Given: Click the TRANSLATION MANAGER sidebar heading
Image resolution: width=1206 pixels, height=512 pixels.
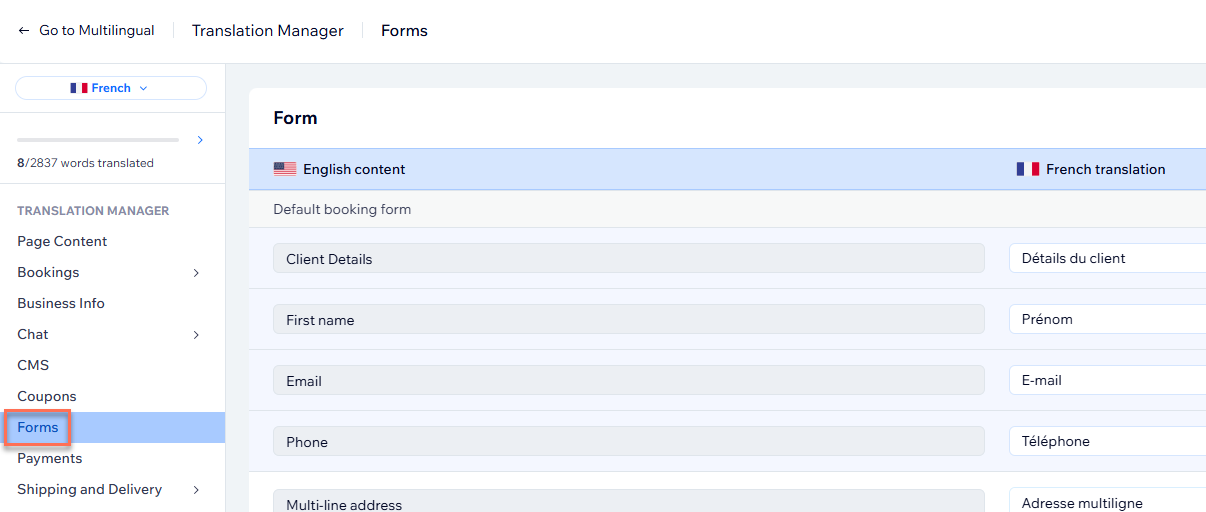Looking at the screenshot, I should (x=93, y=210).
